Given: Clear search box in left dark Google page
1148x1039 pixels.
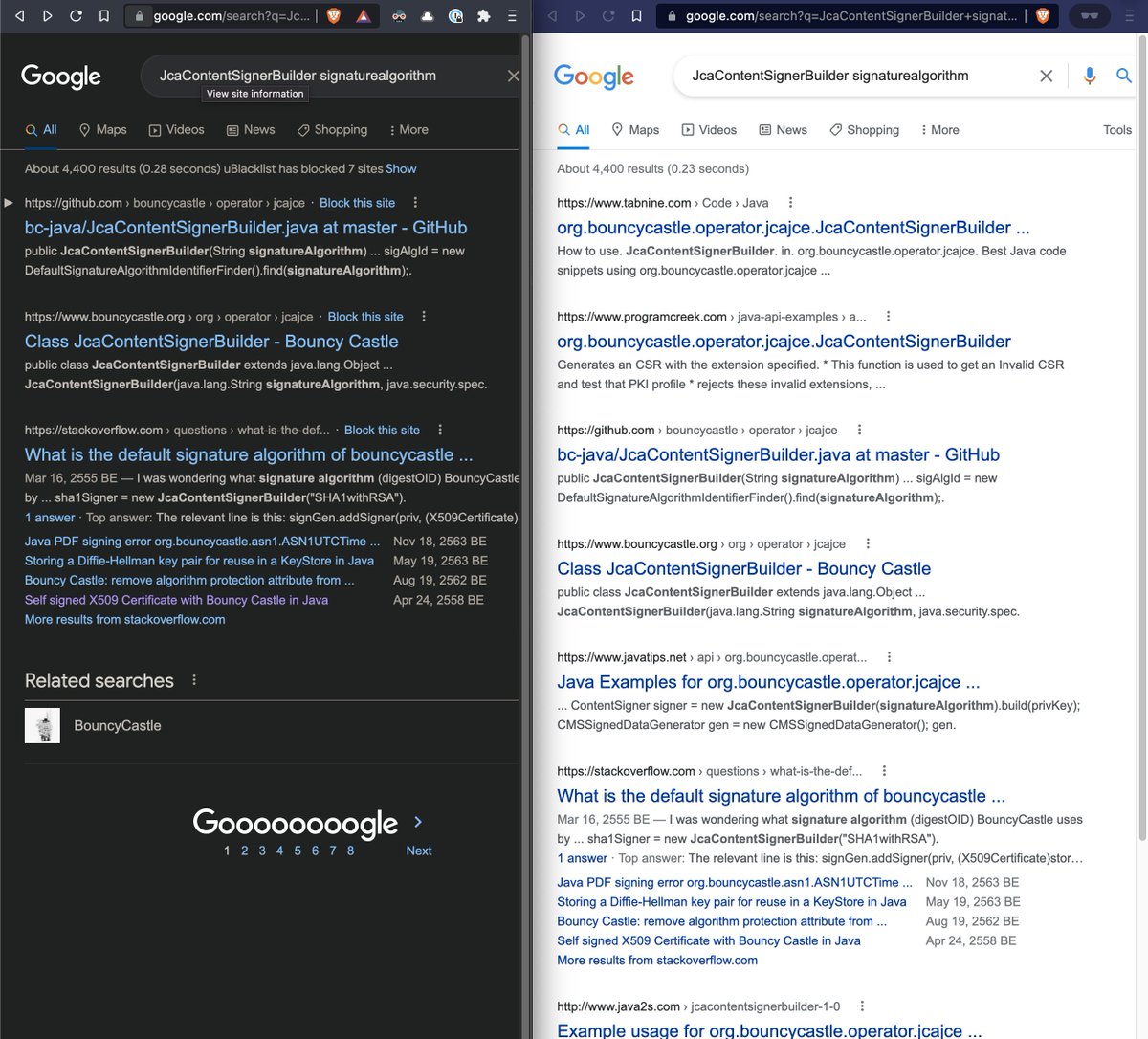Looking at the screenshot, I should coord(513,76).
